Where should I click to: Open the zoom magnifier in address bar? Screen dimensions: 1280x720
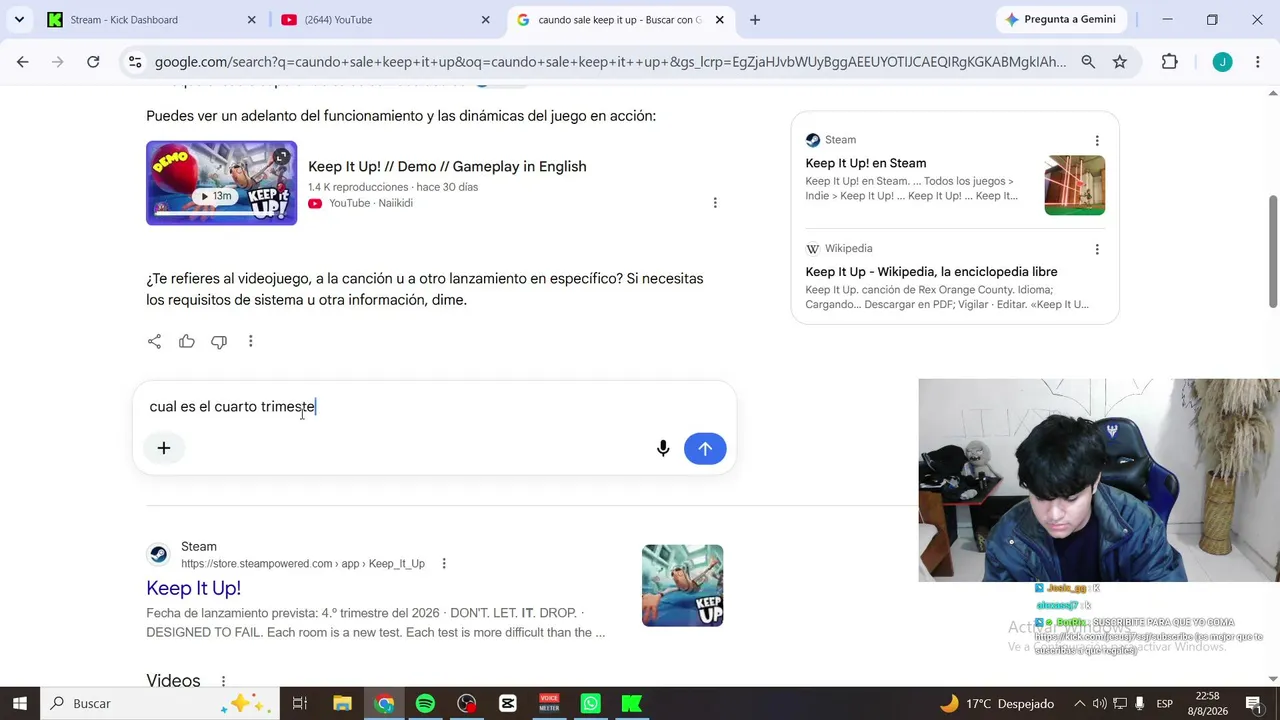pos(1088,62)
